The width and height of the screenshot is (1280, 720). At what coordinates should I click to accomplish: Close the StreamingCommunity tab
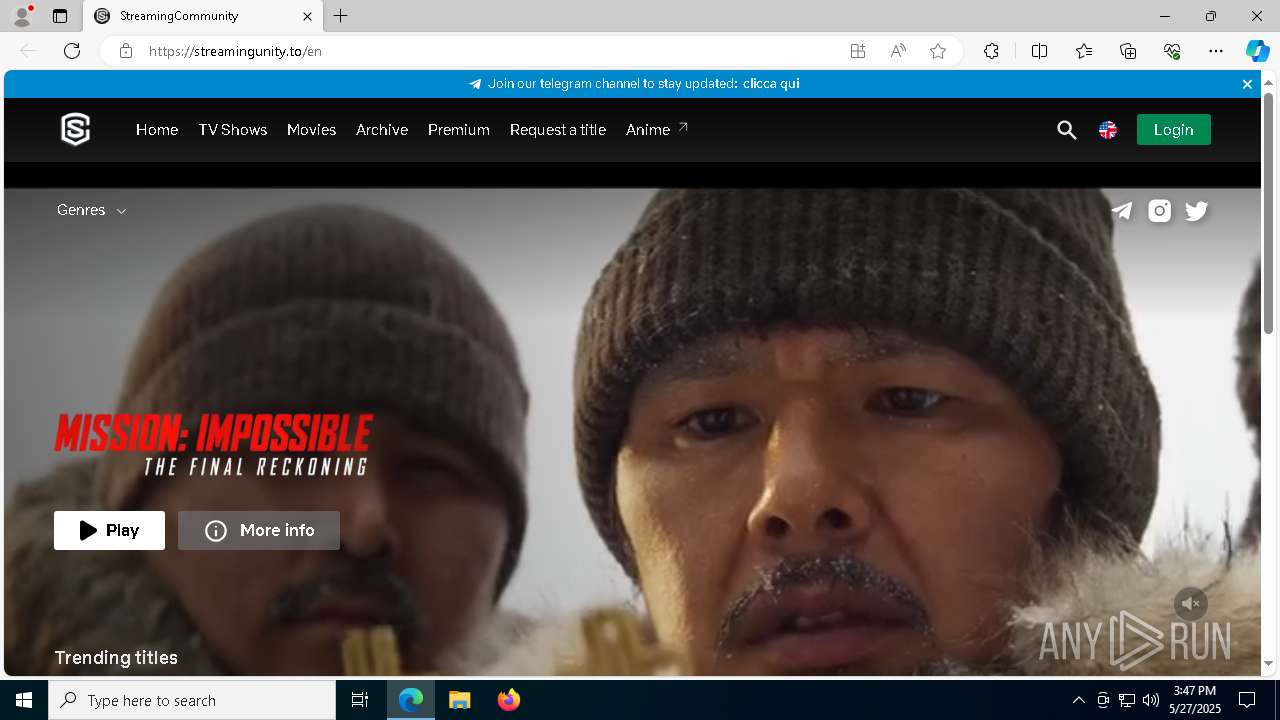(307, 16)
